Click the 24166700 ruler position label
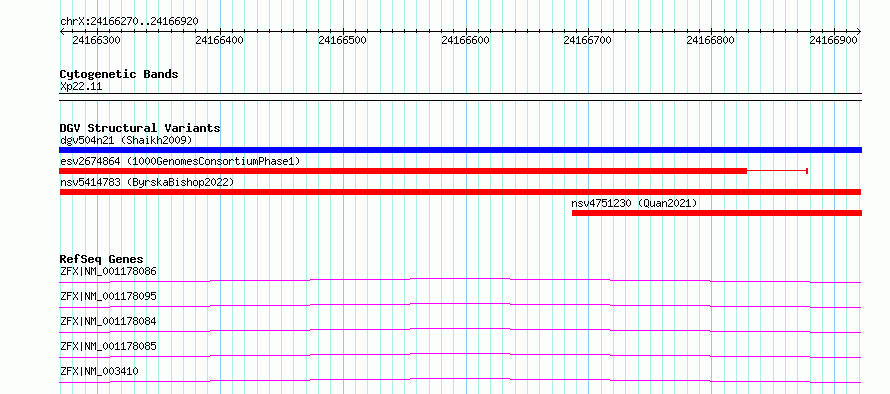The height and width of the screenshot is (394, 890). (587, 40)
